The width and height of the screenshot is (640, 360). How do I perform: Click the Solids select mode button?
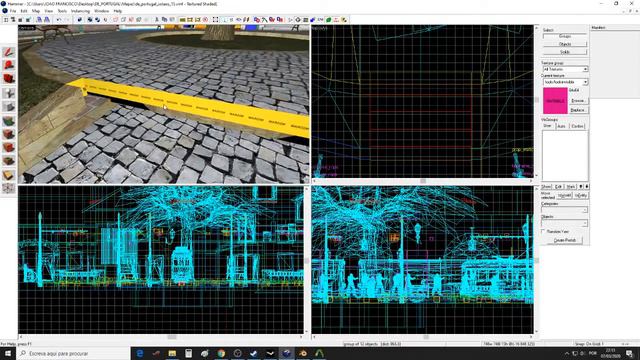[x=565, y=52]
